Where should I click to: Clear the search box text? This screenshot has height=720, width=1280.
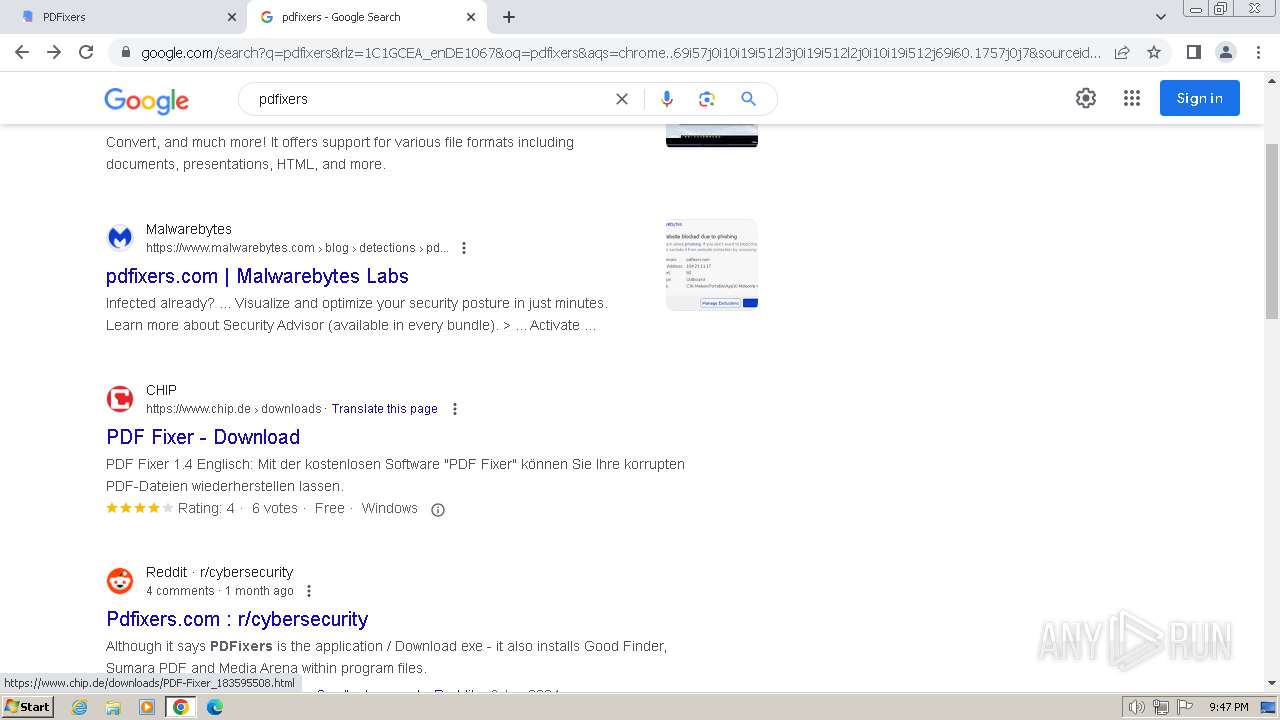click(622, 99)
